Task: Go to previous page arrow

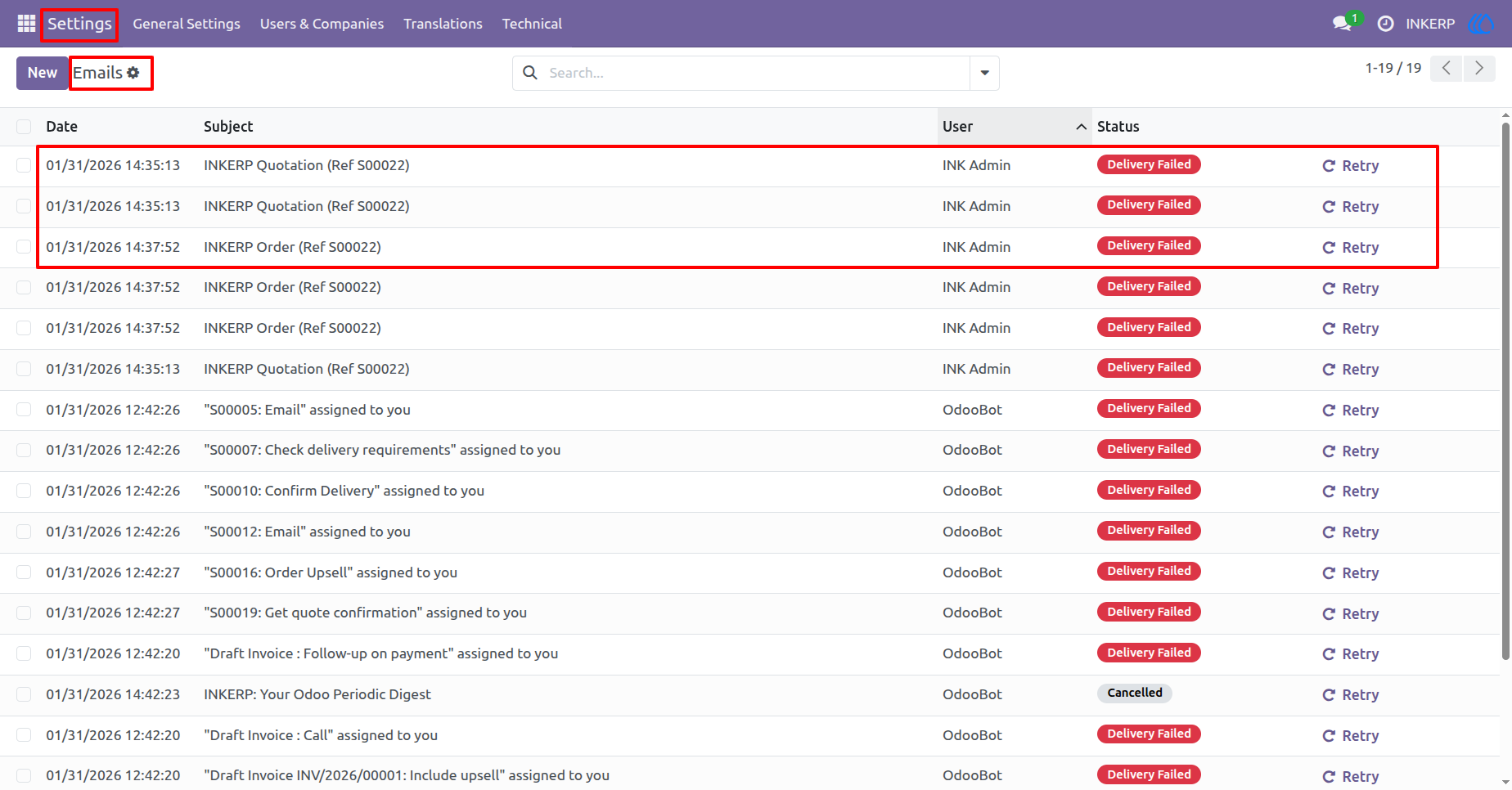Action: click(x=1447, y=68)
